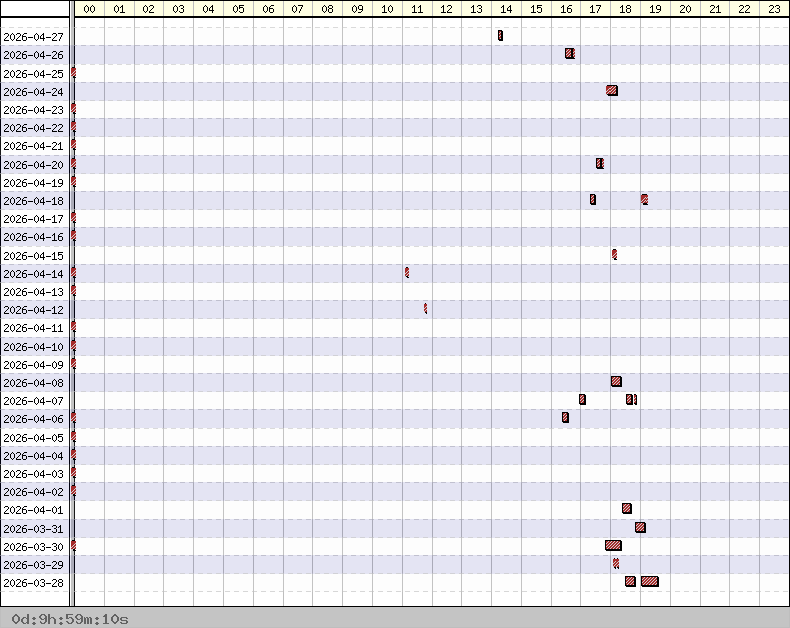790x628 pixels.
Task: Select the 17:00 activity bar on 2026-04-20
Action: [x=600, y=164]
